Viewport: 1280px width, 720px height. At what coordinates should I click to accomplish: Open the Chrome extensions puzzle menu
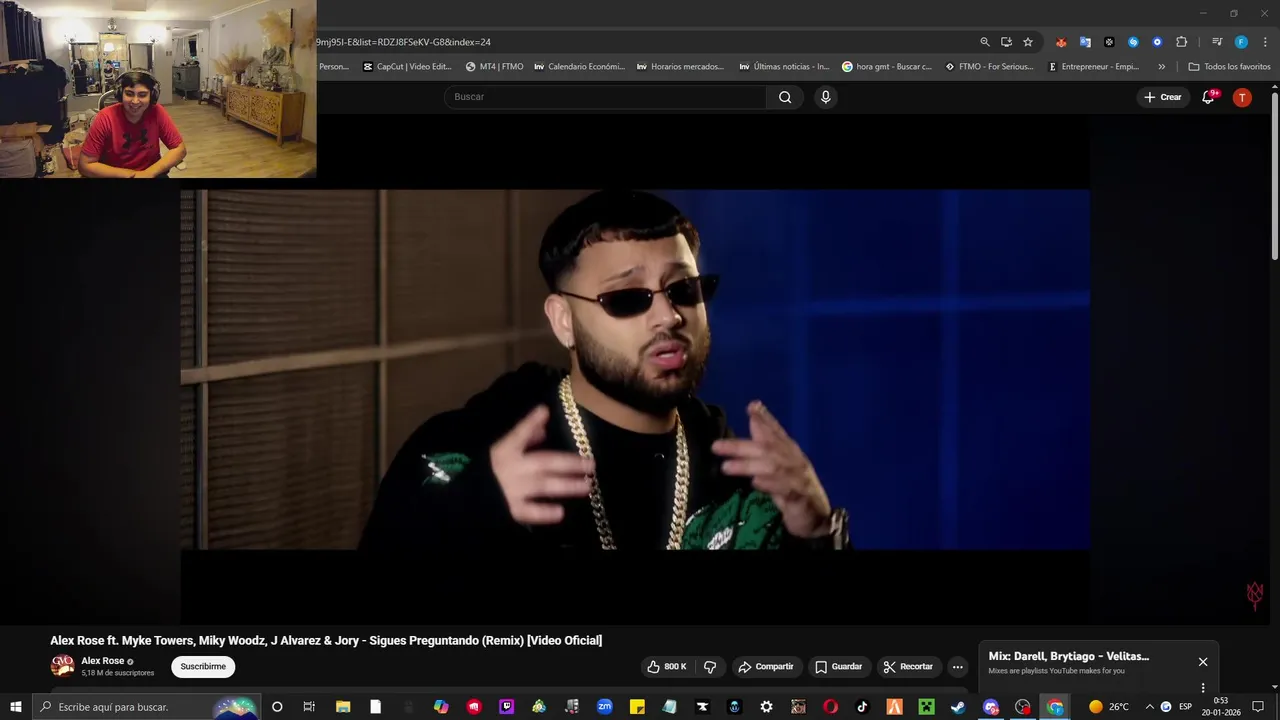1181,42
